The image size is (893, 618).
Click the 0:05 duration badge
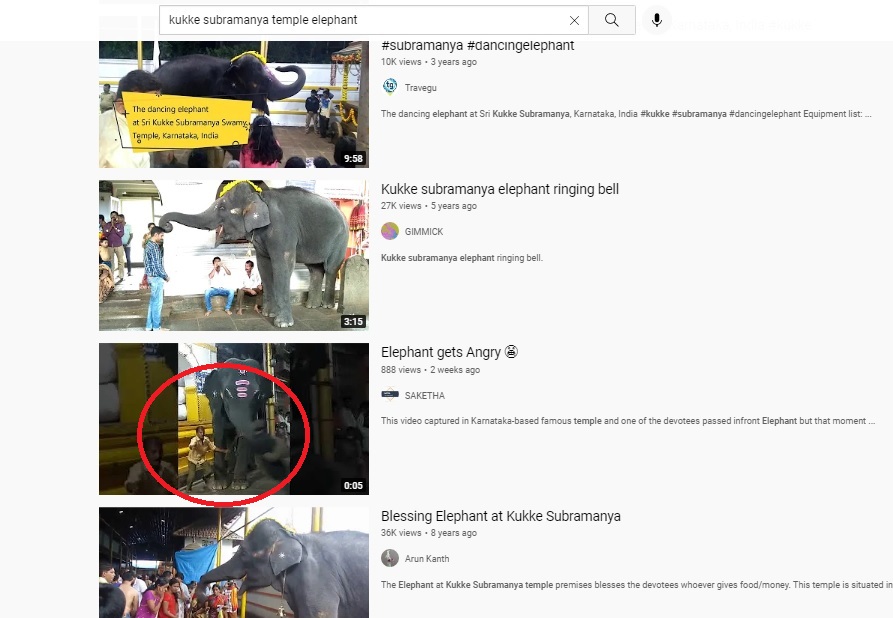pos(353,485)
